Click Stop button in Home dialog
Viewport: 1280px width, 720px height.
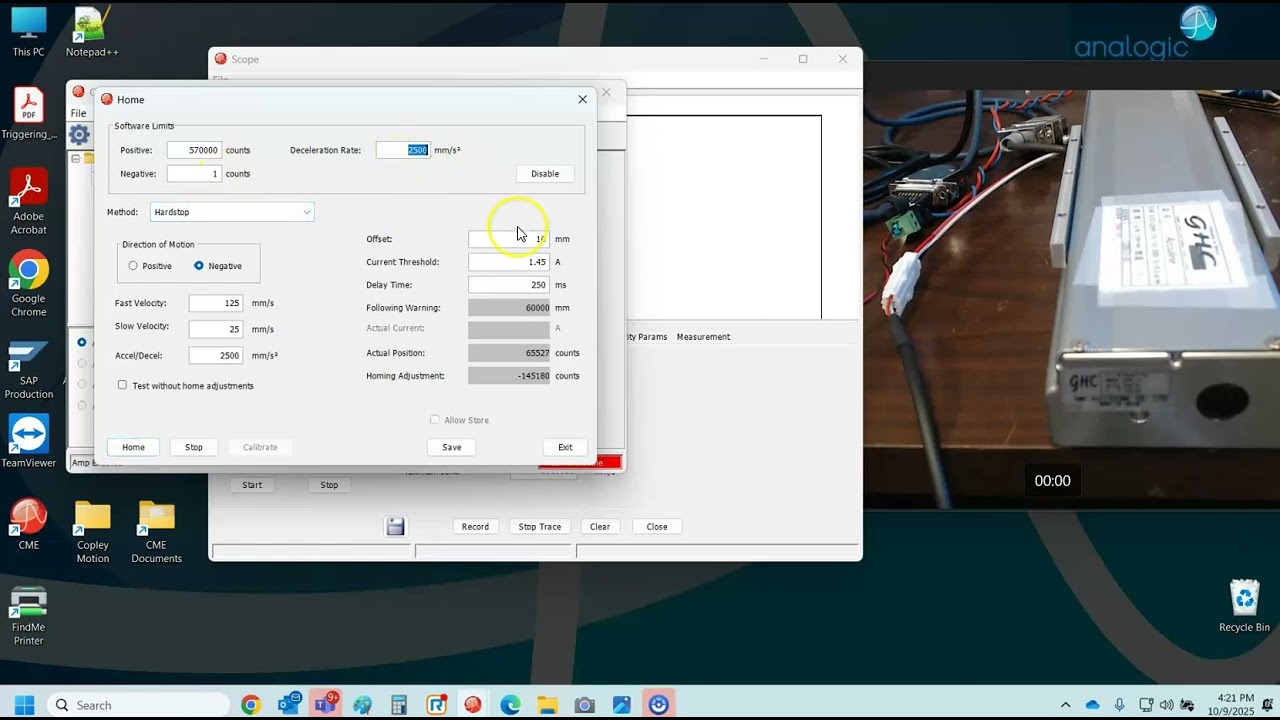(x=194, y=447)
